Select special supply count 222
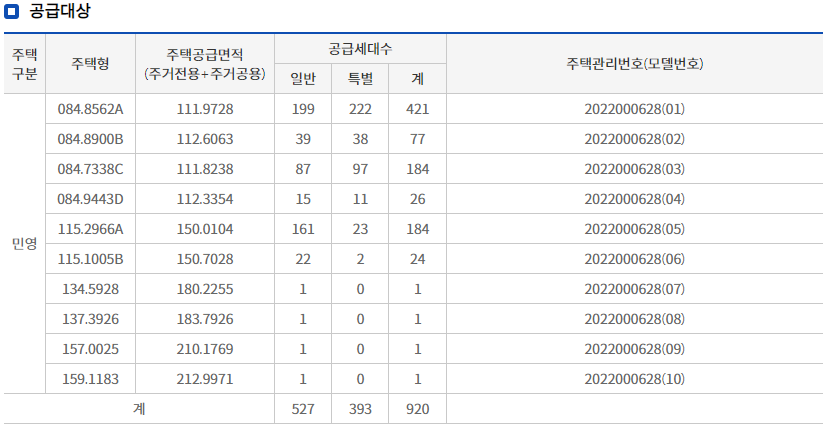823x426 pixels. [x=360, y=109]
